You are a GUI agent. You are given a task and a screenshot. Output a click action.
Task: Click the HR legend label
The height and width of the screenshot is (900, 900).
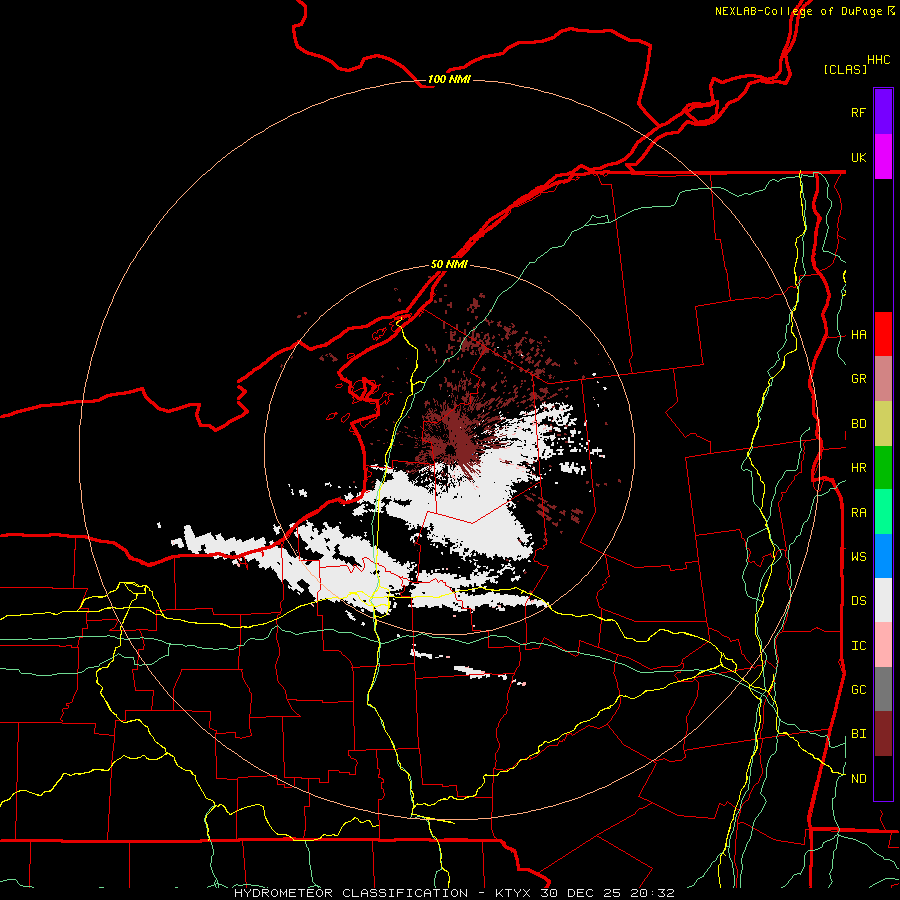858,468
